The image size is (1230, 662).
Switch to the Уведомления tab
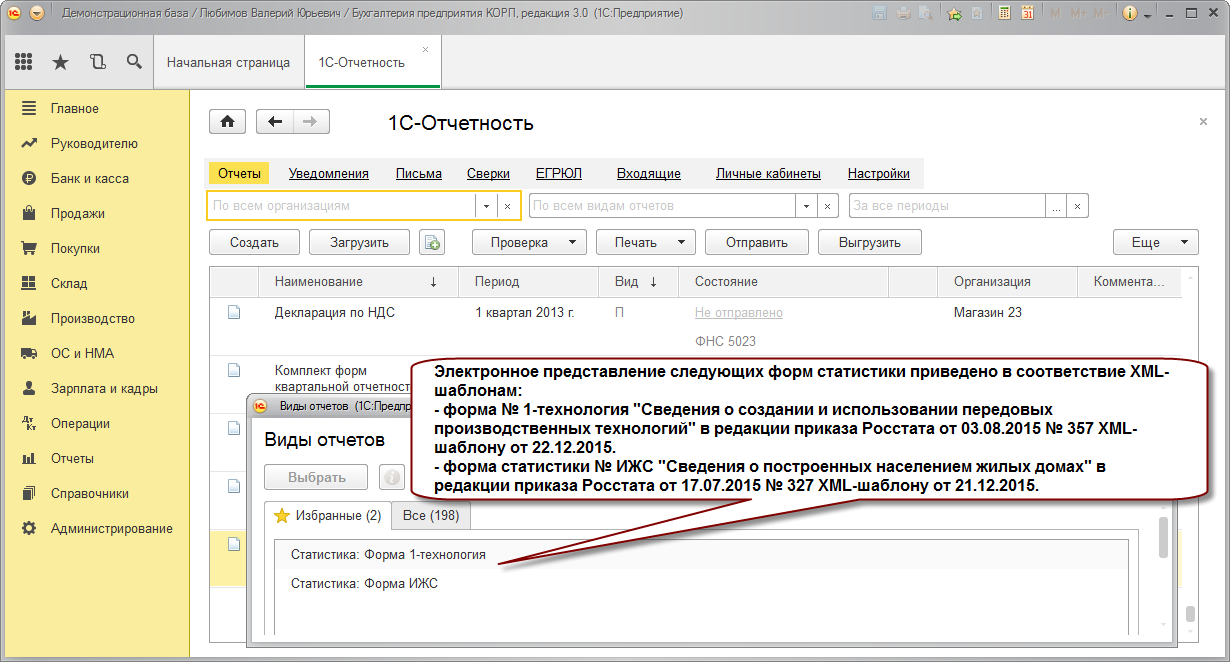[x=329, y=173]
